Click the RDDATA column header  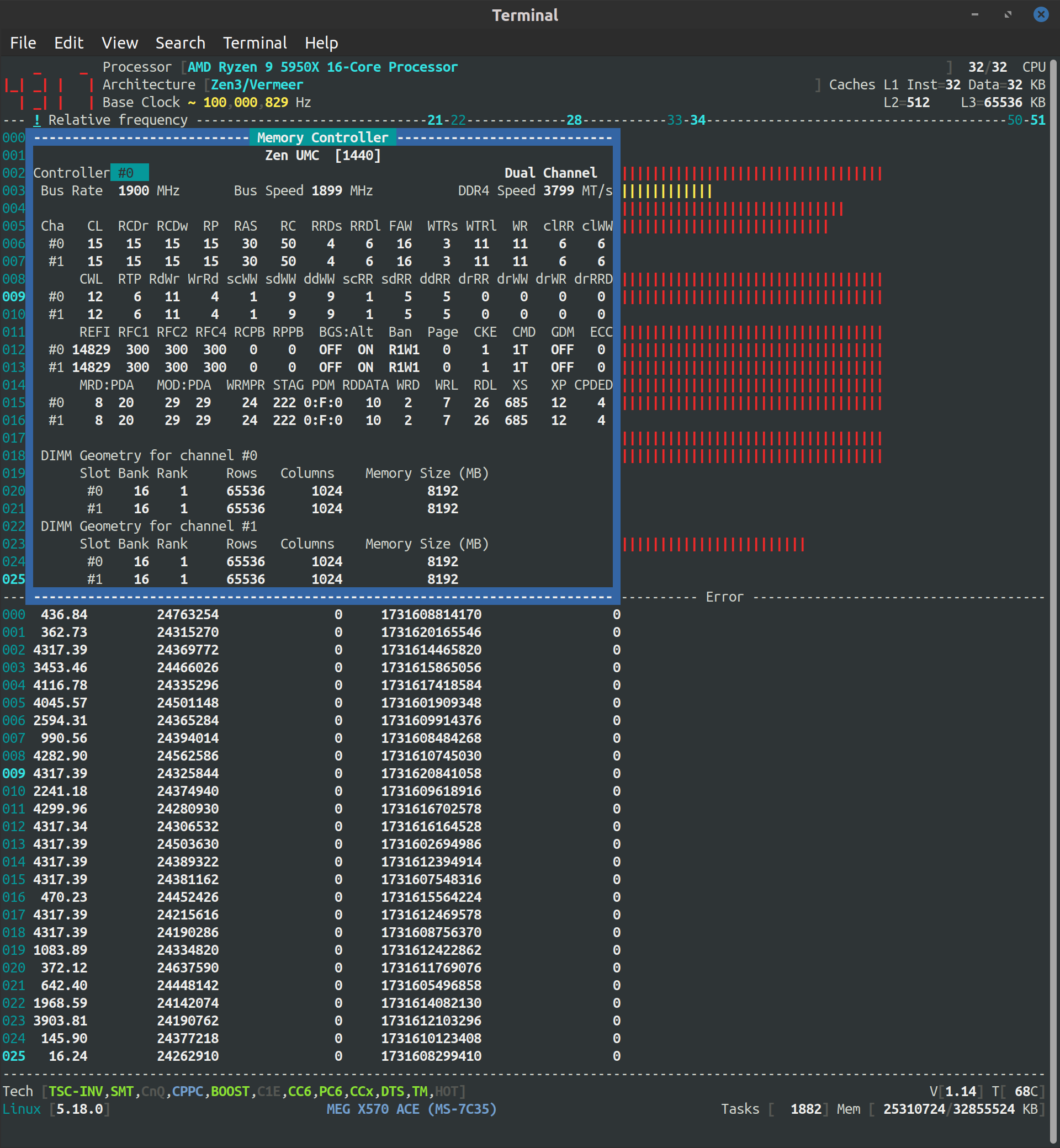pos(365,385)
